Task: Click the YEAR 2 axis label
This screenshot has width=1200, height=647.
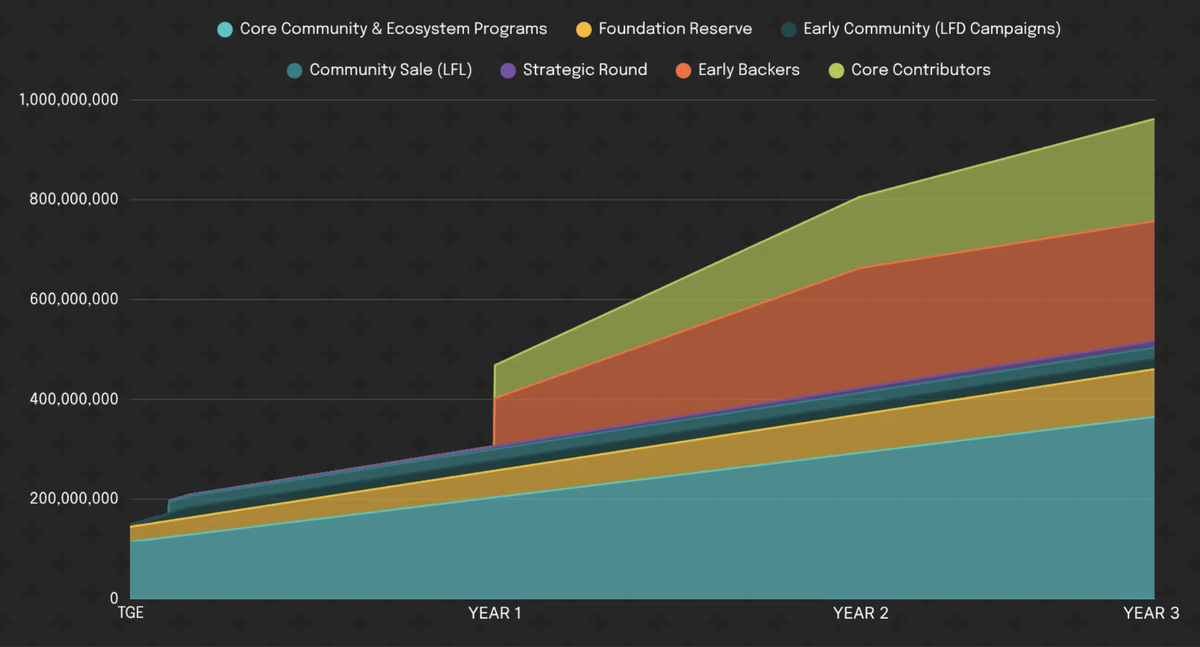Action: (x=861, y=613)
